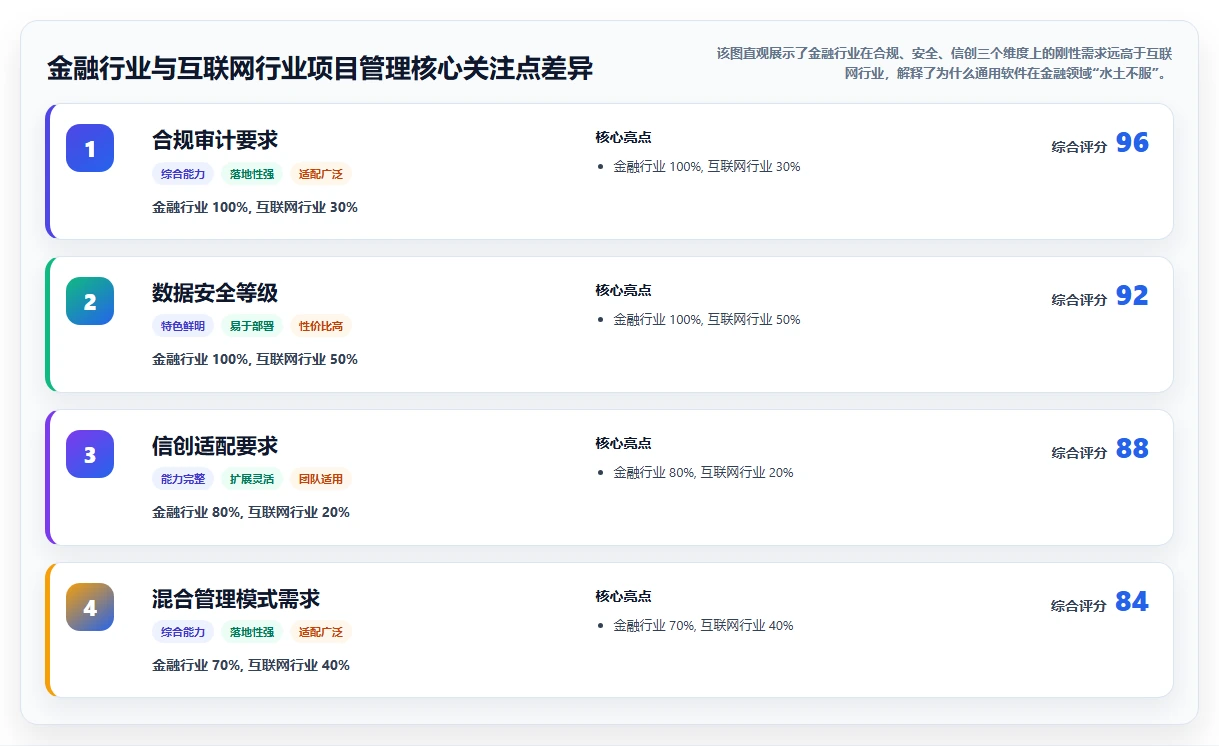Select the 合规审计要求 card title

(215, 140)
